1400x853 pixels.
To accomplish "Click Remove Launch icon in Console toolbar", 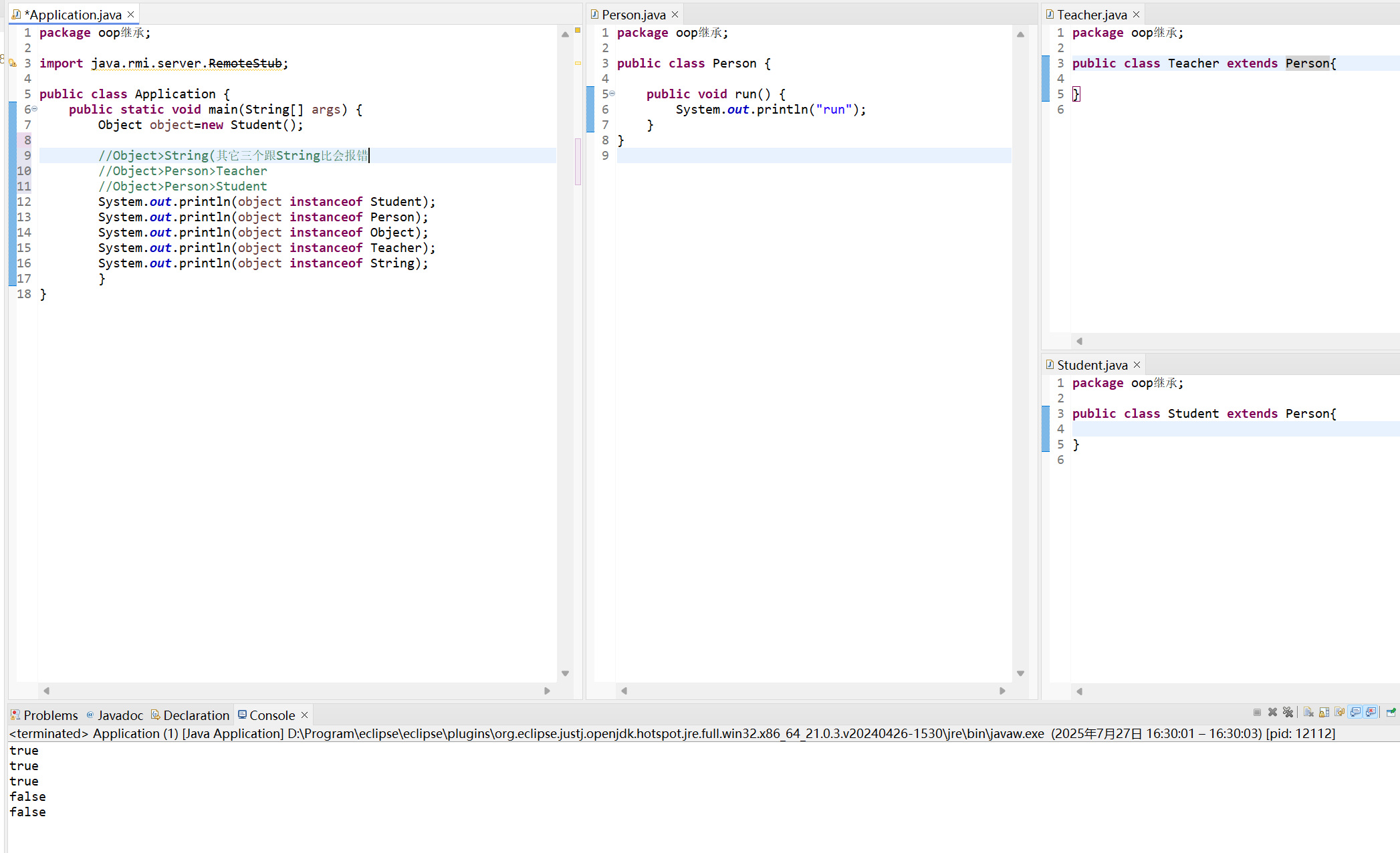I will pos(1272,713).
